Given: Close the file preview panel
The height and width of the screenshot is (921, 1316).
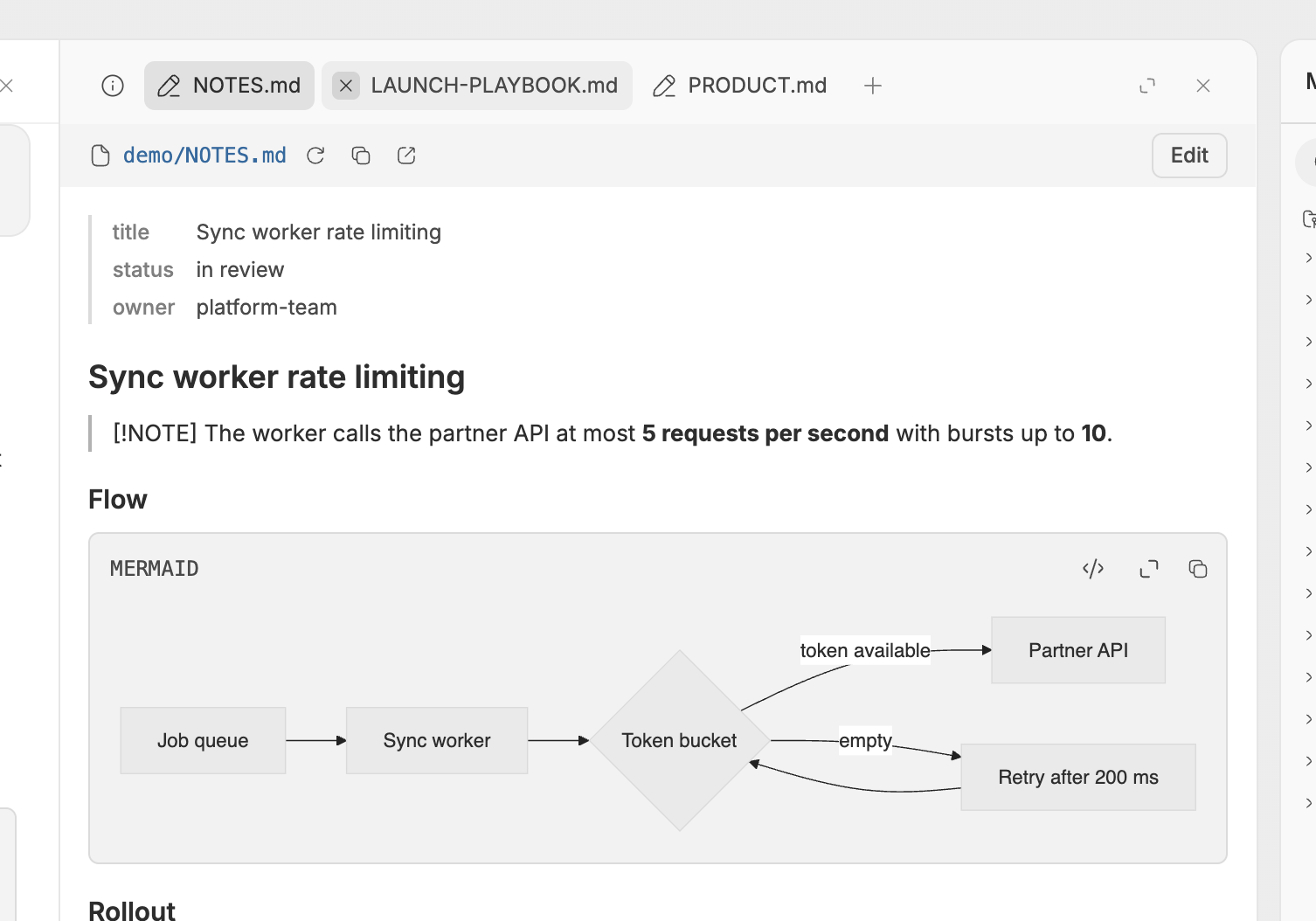Looking at the screenshot, I should 1203,86.
